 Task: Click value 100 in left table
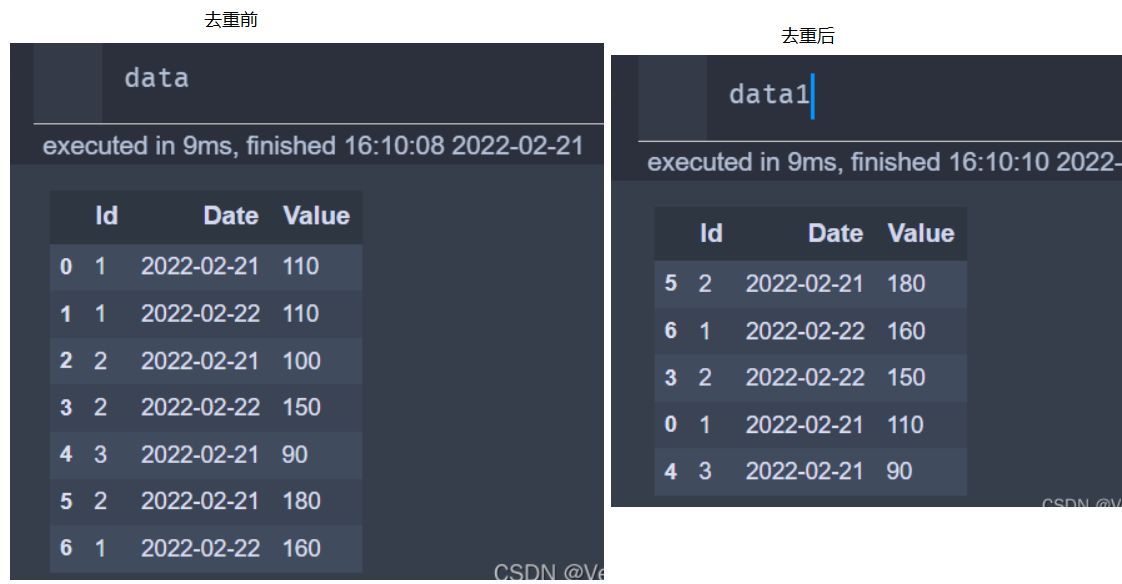(301, 361)
